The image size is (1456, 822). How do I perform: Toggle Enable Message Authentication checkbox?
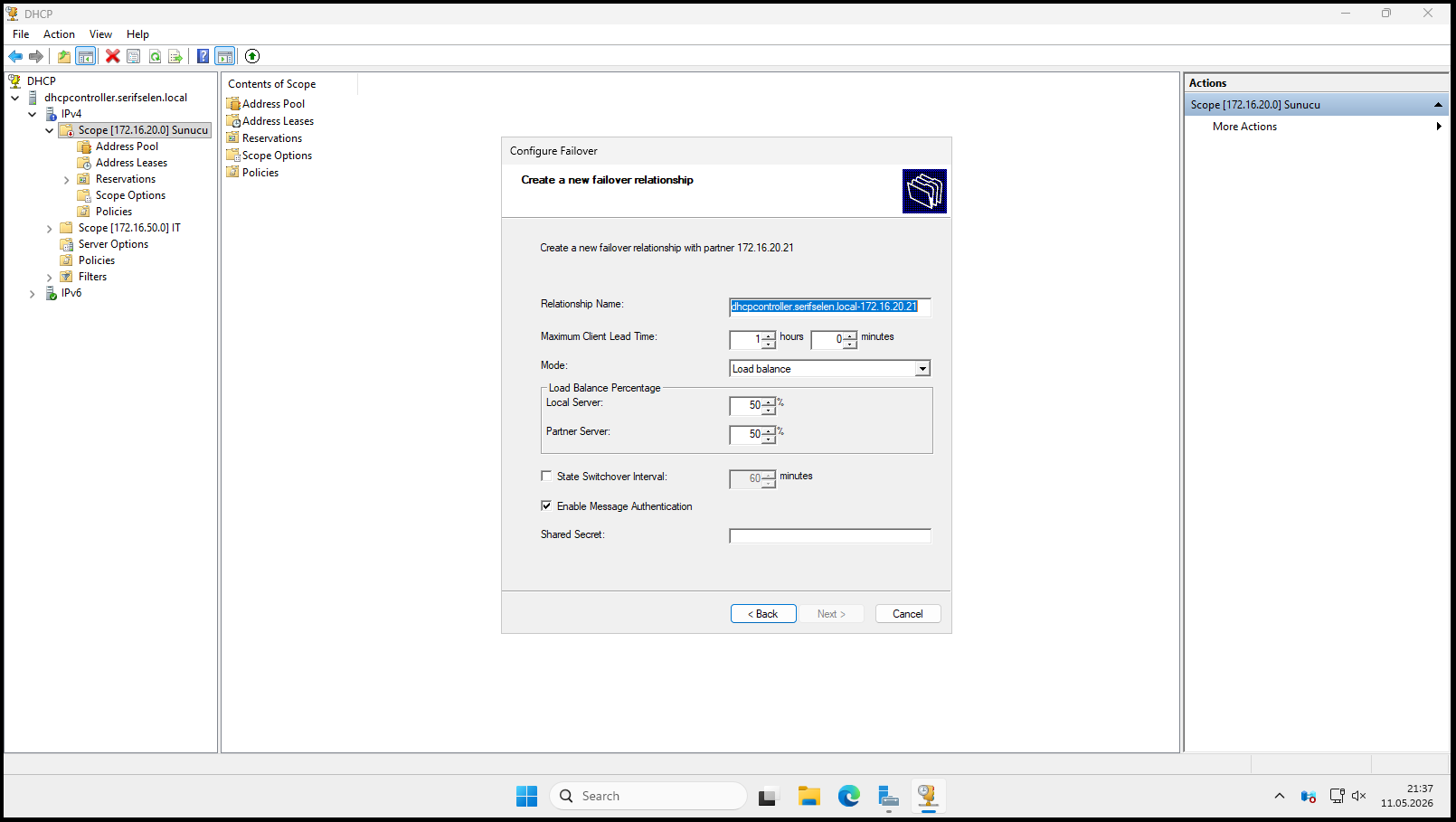coord(546,505)
